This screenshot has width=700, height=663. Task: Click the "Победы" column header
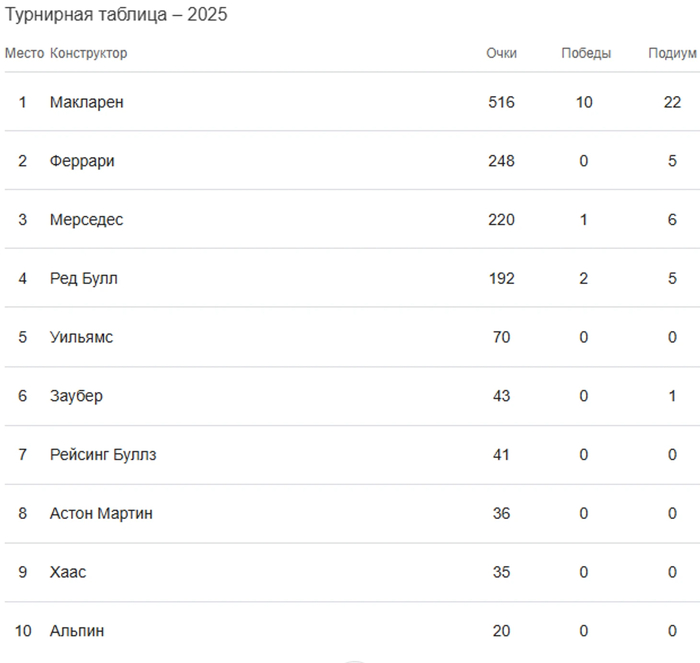point(586,53)
